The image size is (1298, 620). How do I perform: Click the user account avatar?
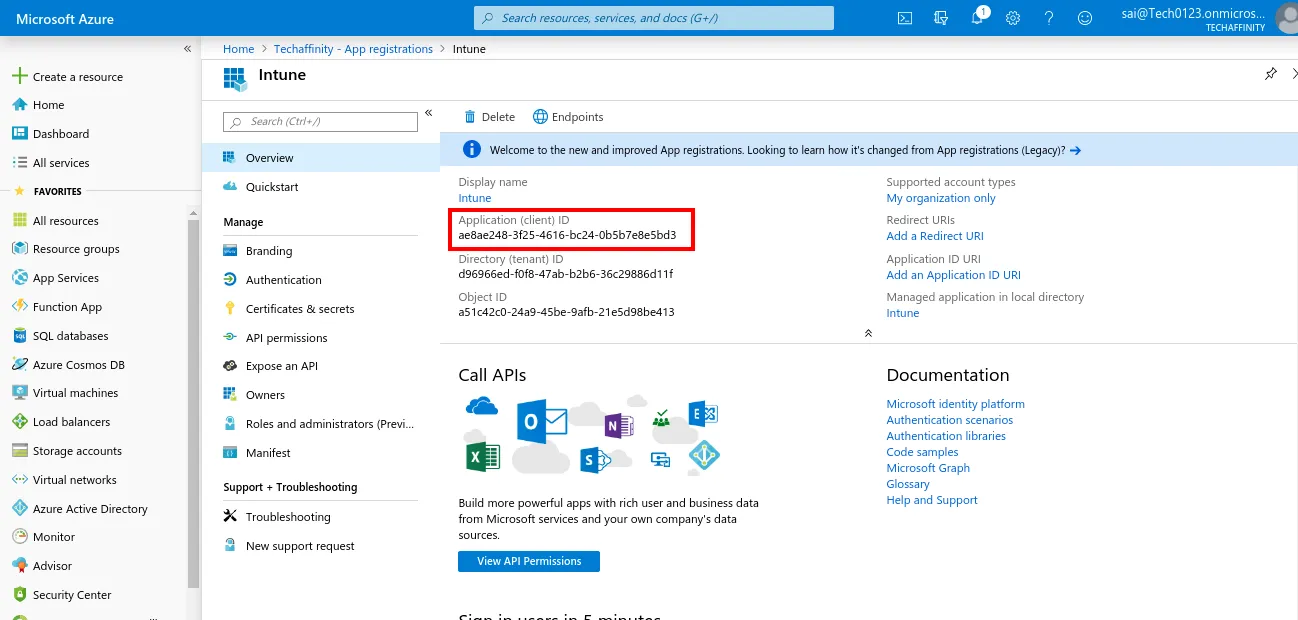pos(1288,18)
